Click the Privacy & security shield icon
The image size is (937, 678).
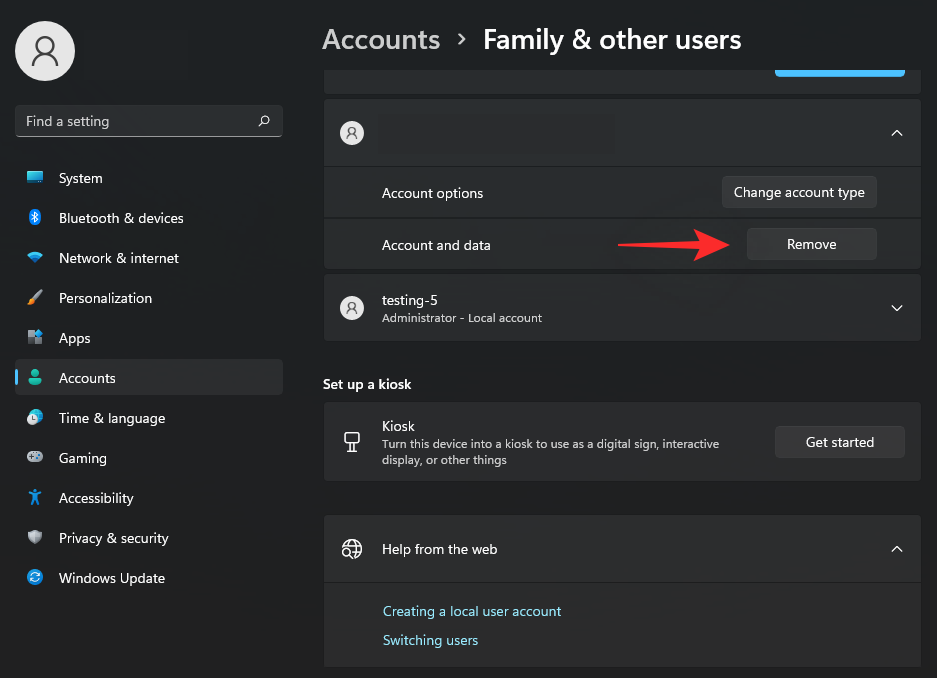(x=35, y=538)
